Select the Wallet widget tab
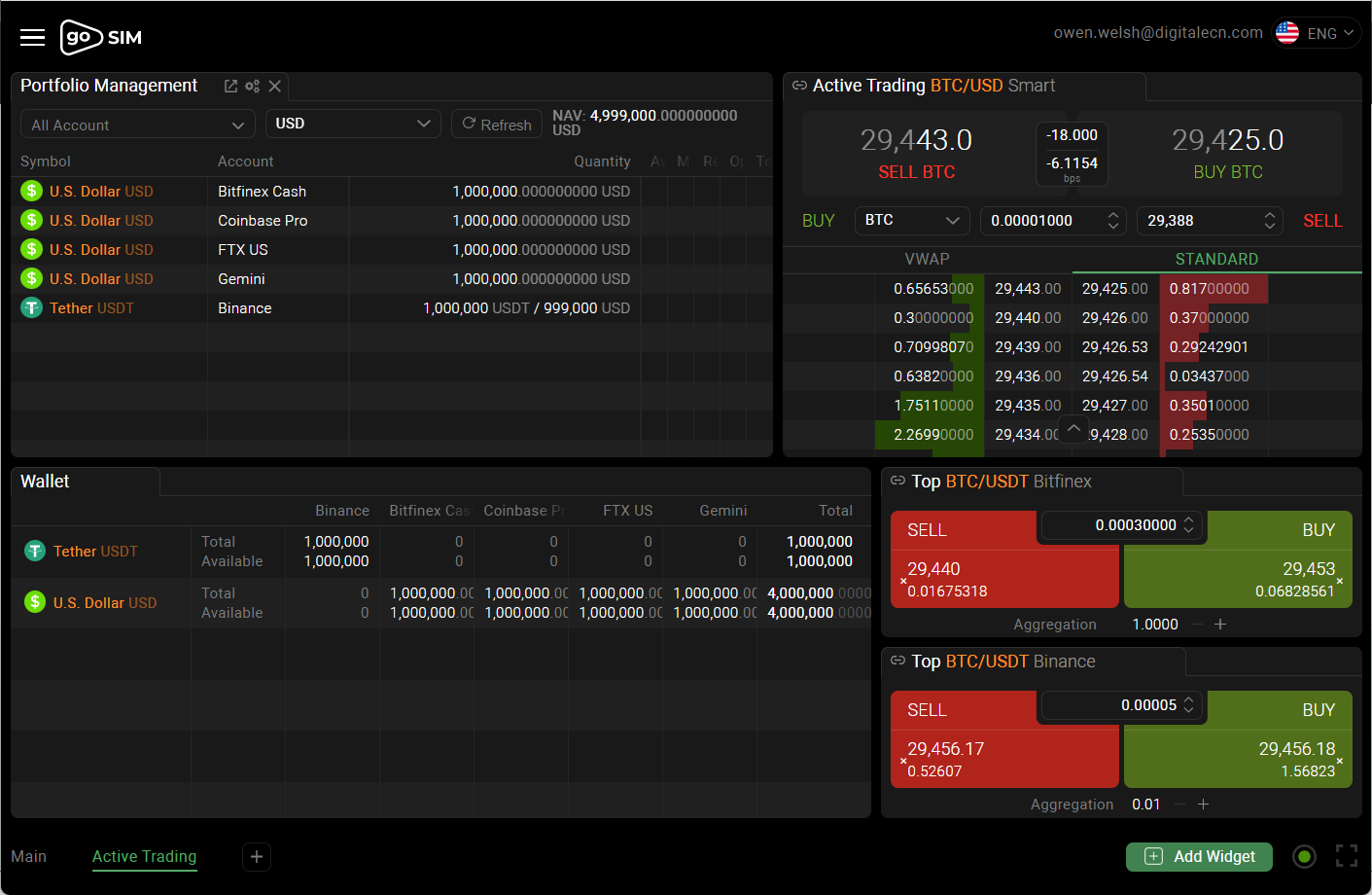Viewport: 1372px width, 895px height. (46, 482)
